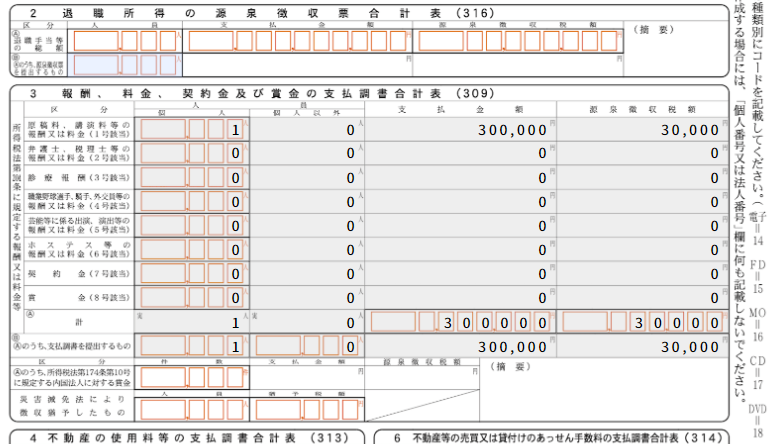
Task: Click the 支払金額 cell for 内国法人に対する賞金
Action: coord(307,378)
